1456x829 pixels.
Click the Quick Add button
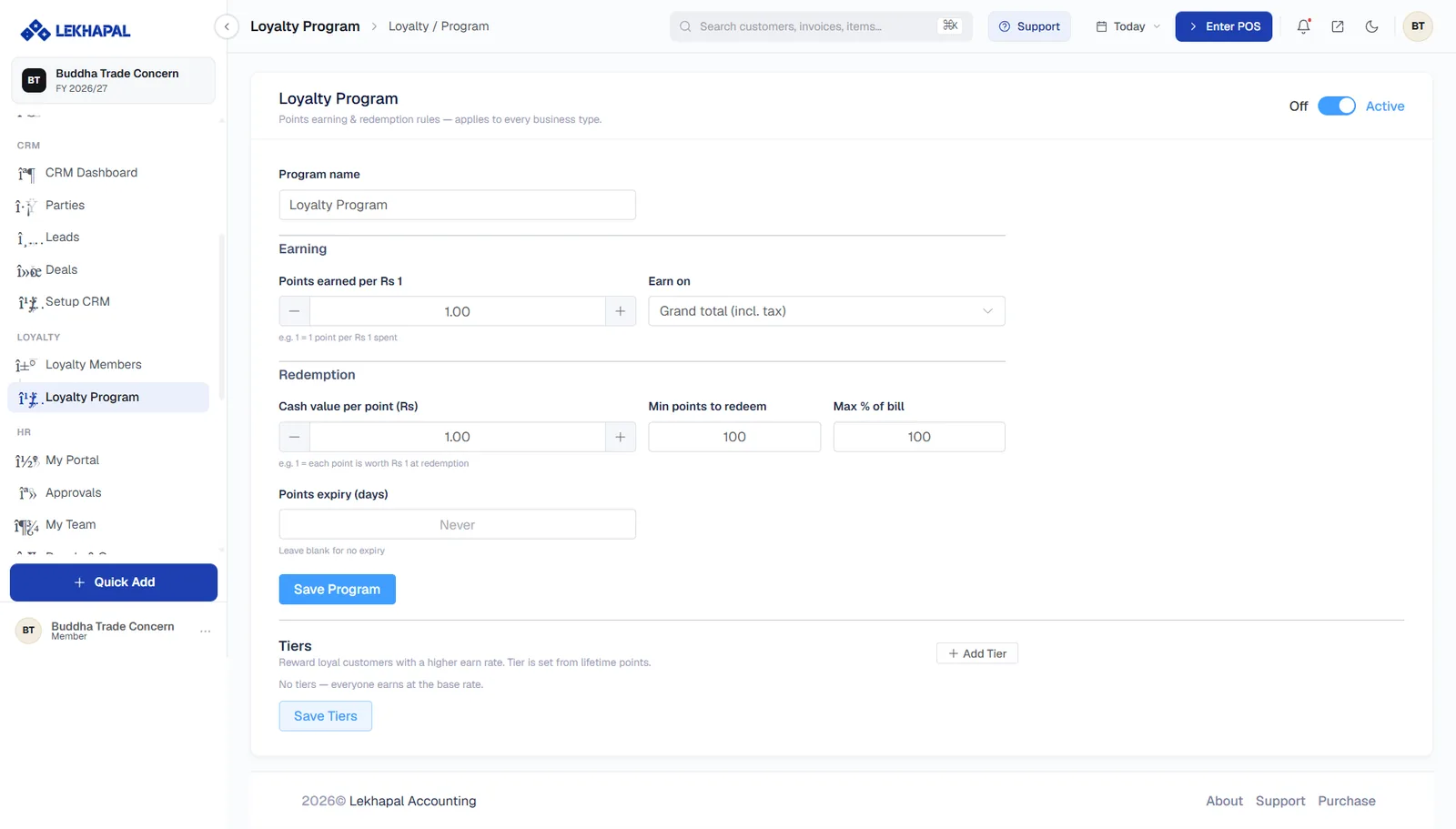[114, 582]
